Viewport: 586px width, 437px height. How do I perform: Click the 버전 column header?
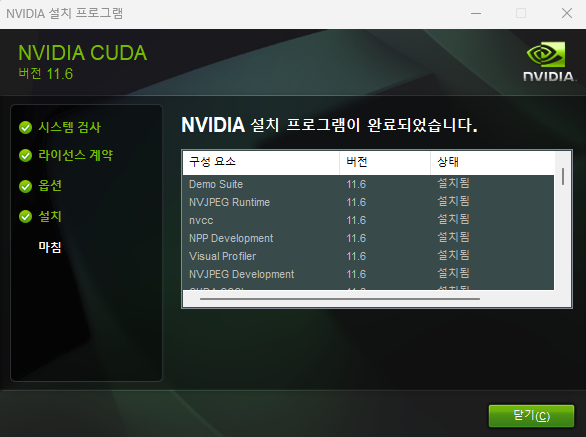pyautogui.click(x=385, y=162)
